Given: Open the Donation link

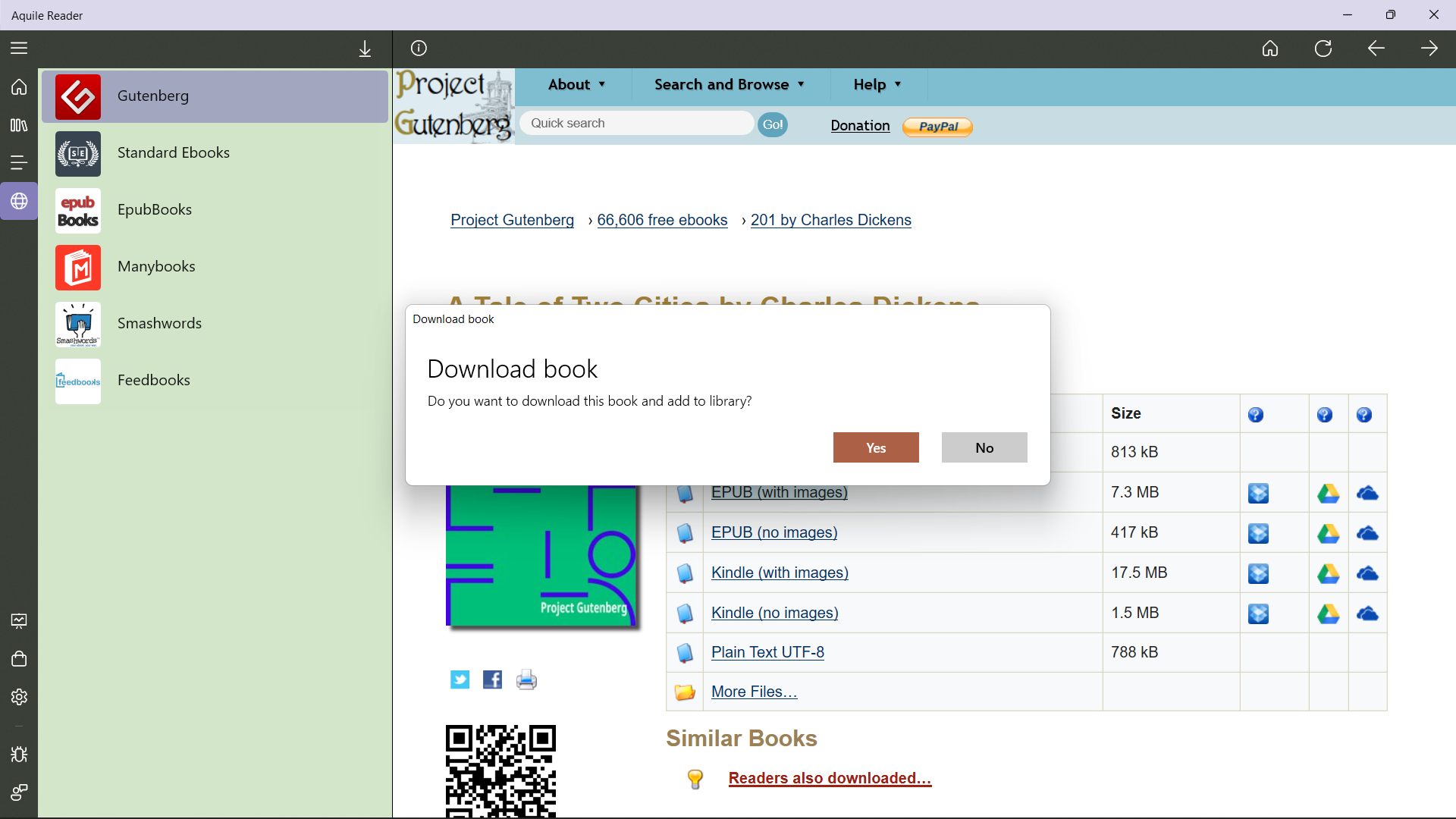Looking at the screenshot, I should click(860, 126).
